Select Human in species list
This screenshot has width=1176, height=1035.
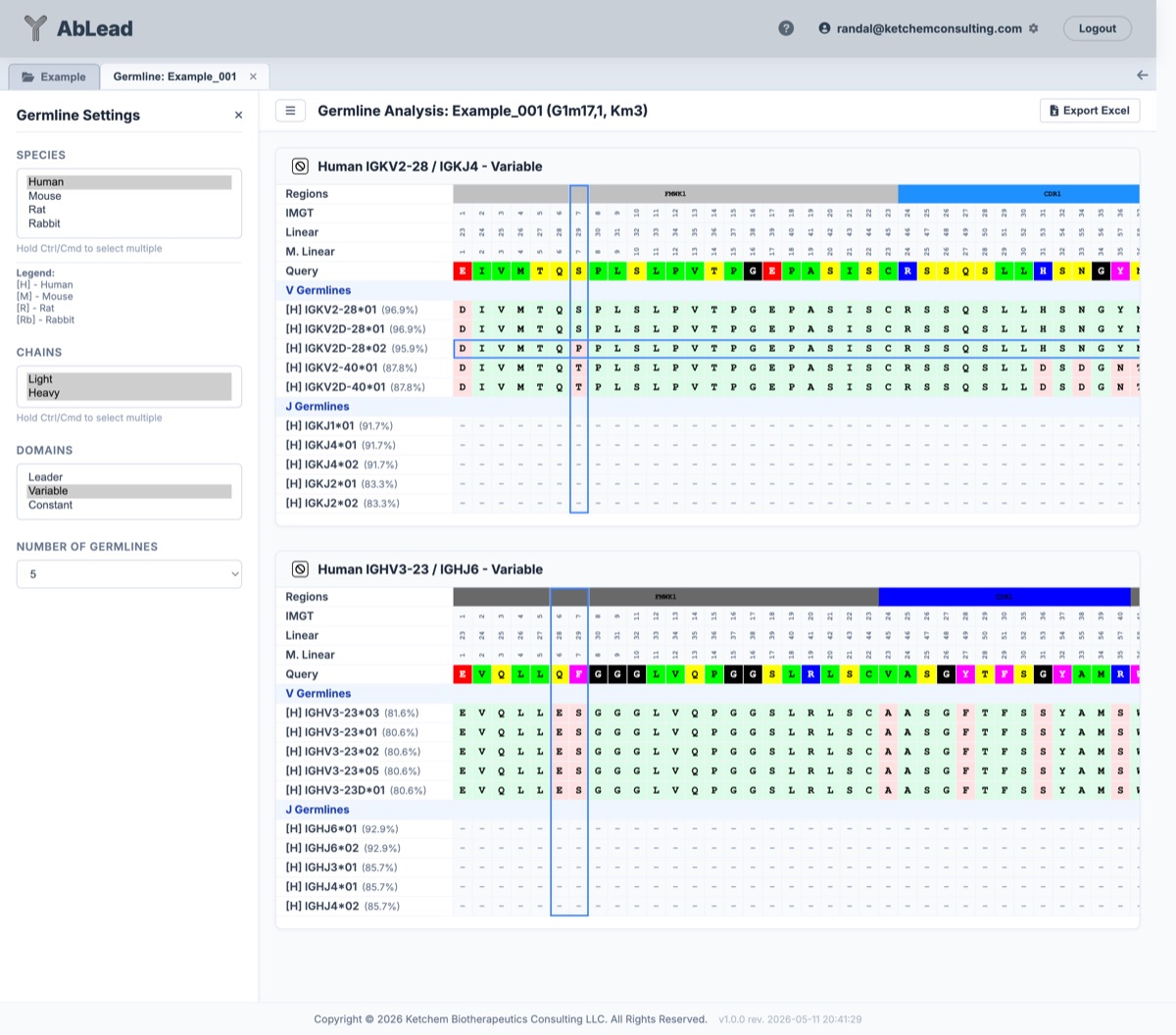point(129,182)
